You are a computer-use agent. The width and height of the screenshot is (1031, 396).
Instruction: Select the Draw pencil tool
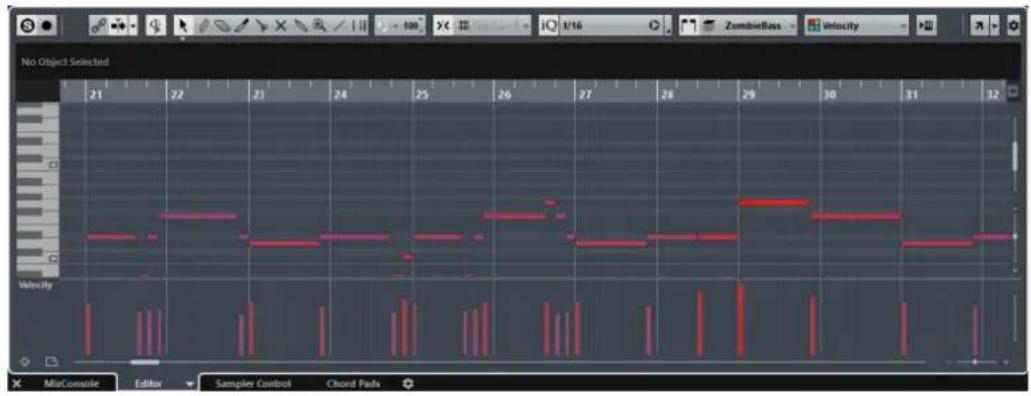[203, 25]
